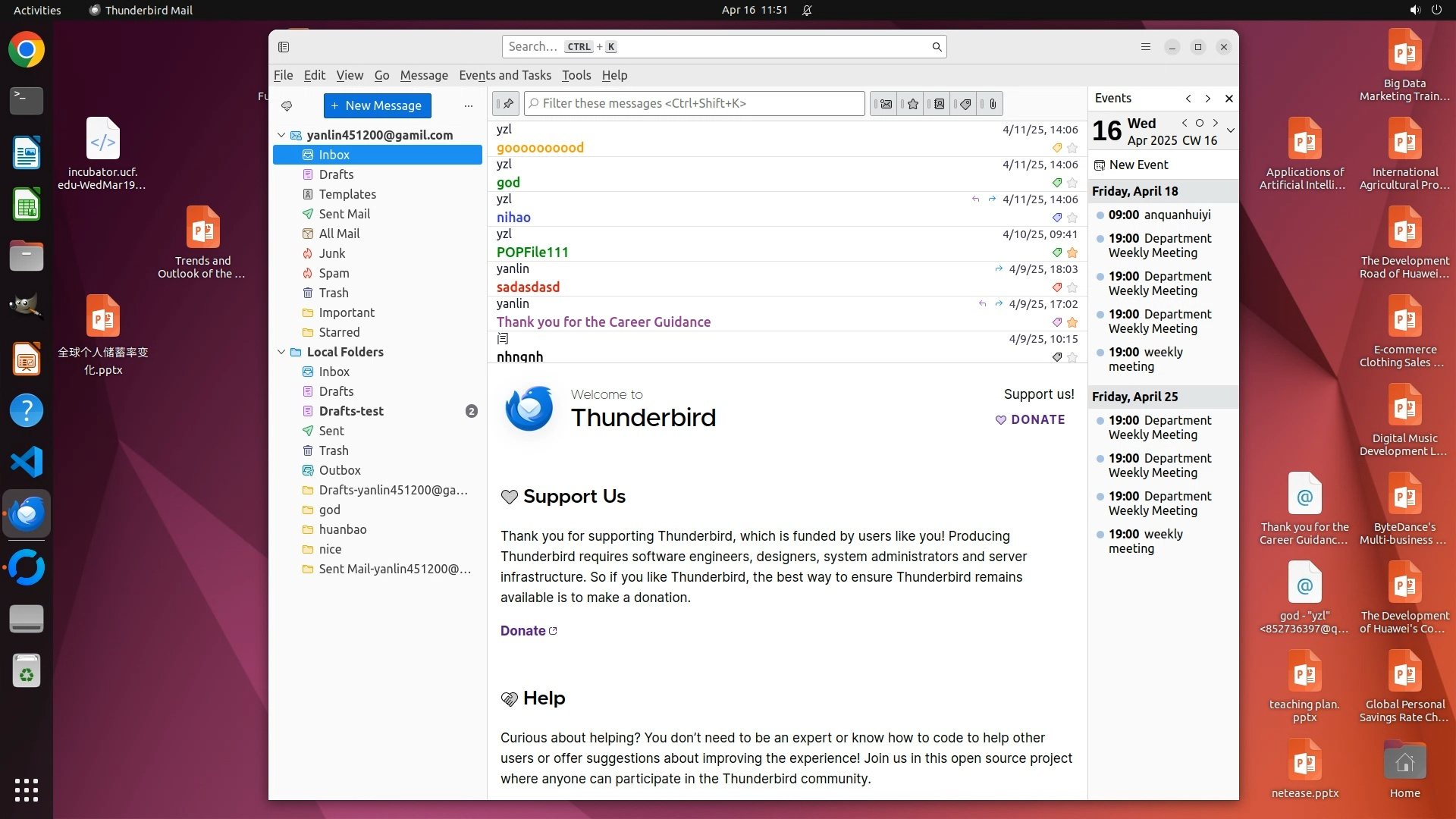Viewport: 1456px width, 819px height.
Task: Open the folder pane options ellipsis menu
Action: coord(469,106)
